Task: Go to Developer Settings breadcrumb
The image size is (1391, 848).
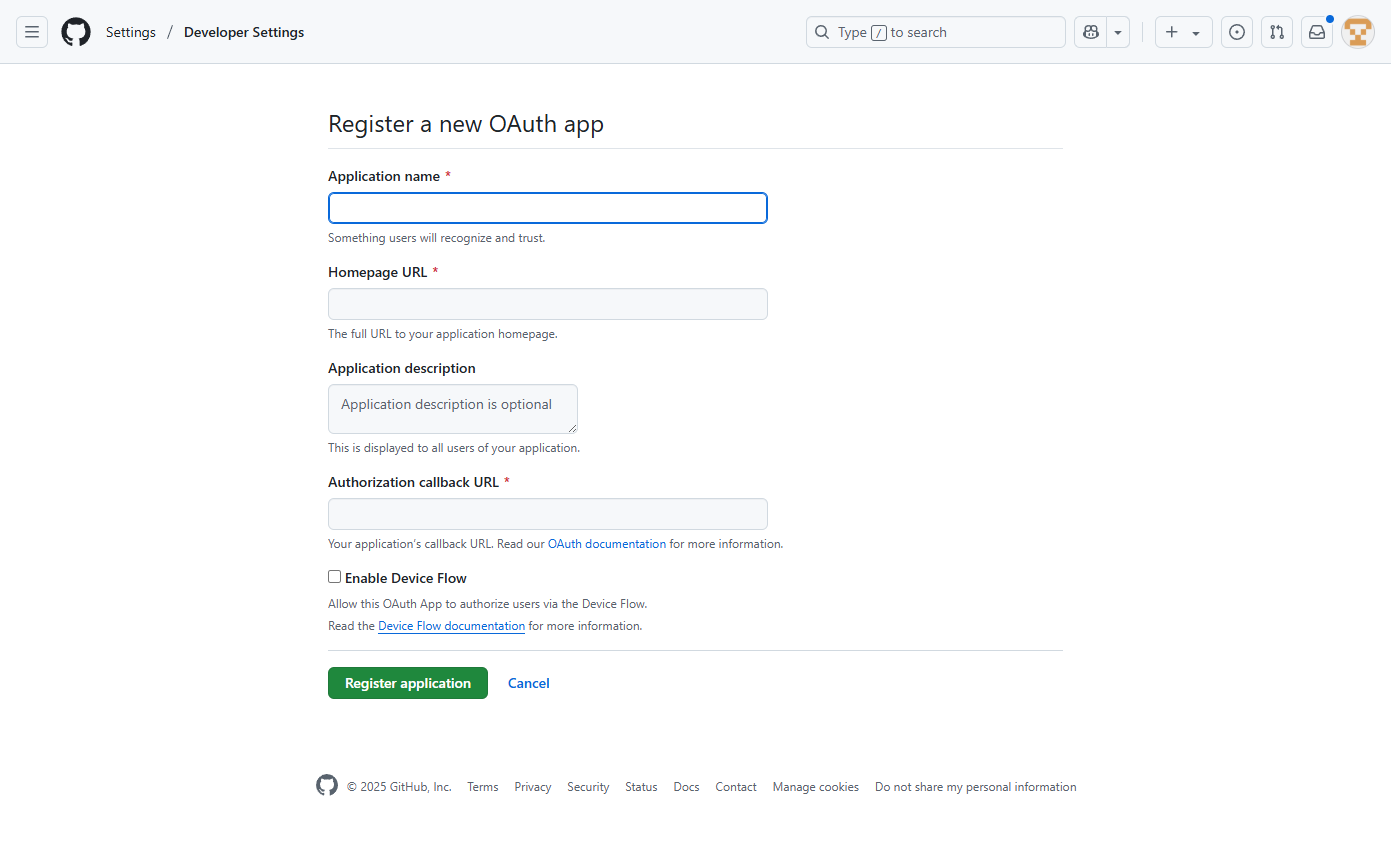Action: click(x=244, y=32)
